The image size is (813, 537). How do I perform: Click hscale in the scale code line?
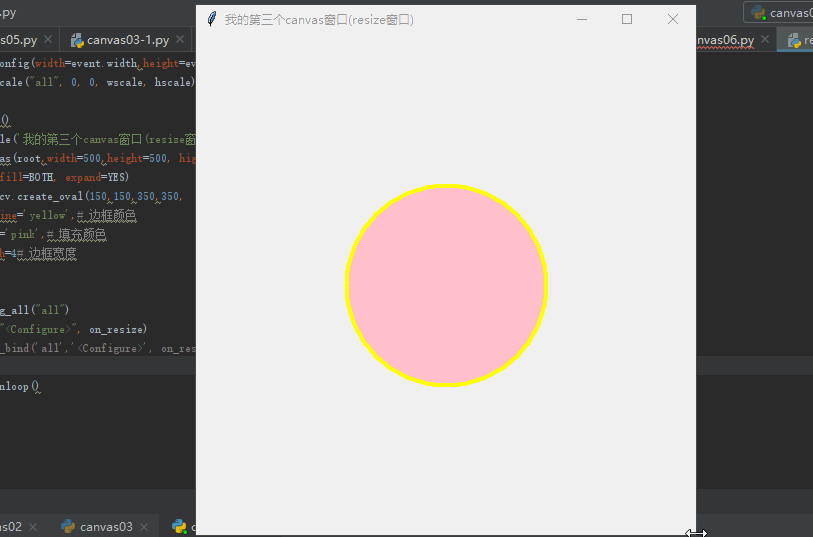pos(174,82)
